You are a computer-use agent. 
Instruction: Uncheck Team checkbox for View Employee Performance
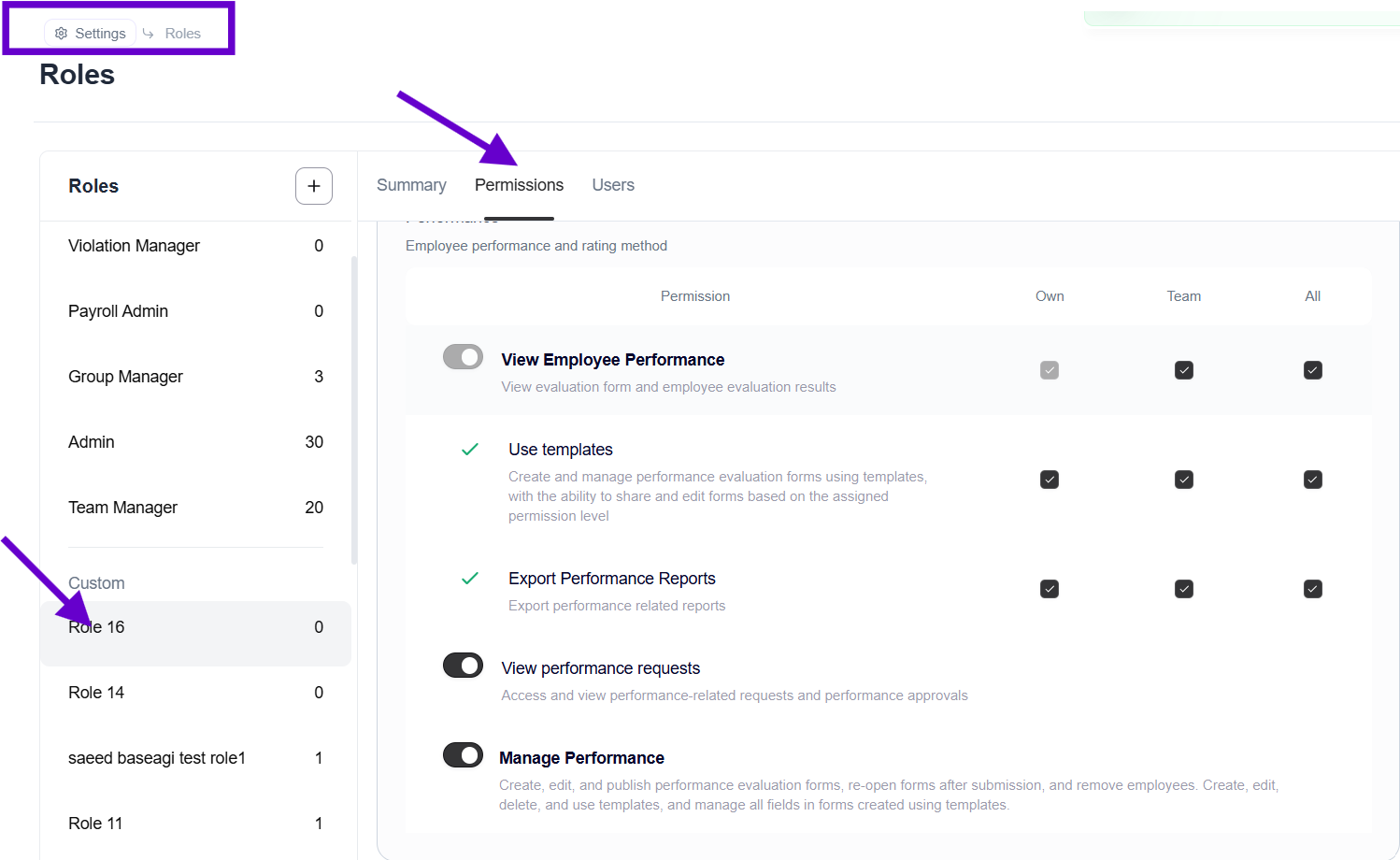tap(1183, 370)
